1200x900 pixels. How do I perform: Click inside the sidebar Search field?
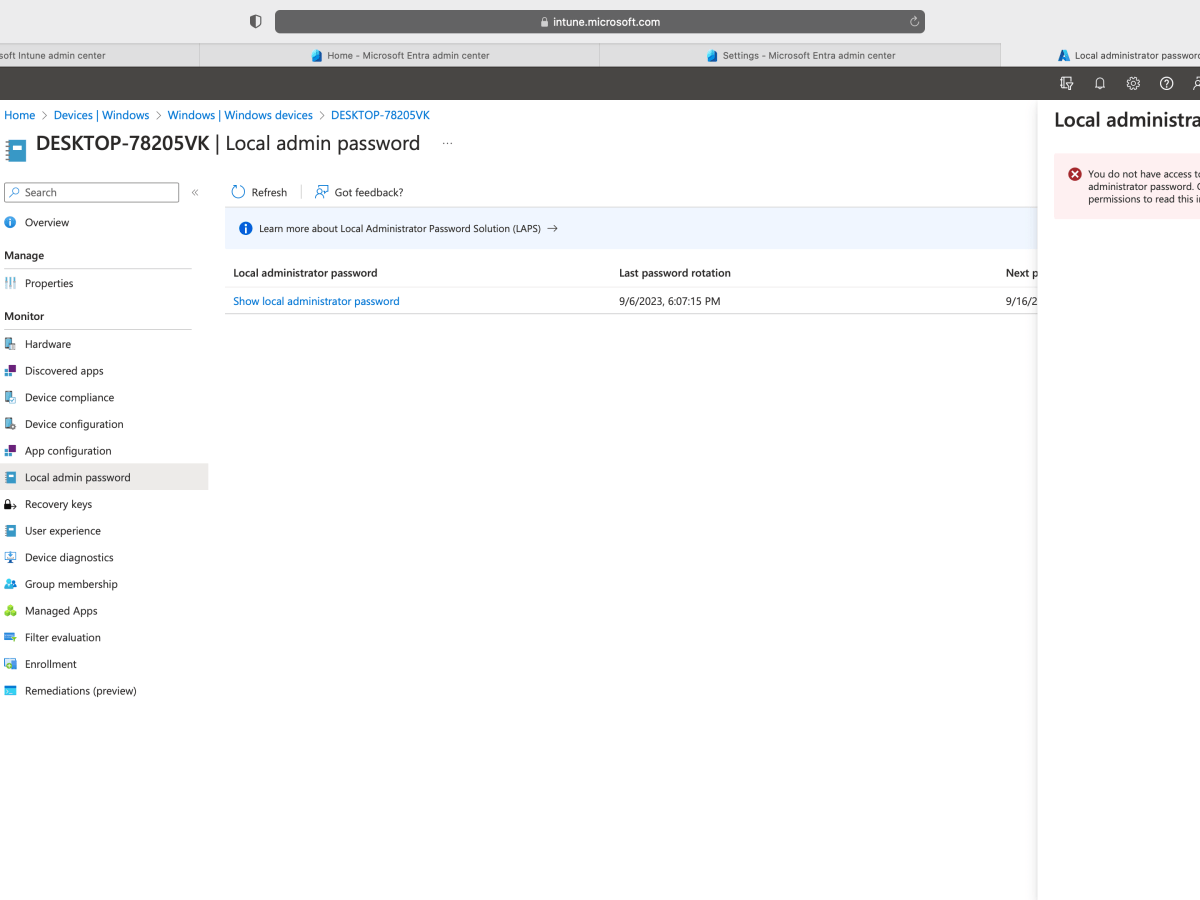91,192
